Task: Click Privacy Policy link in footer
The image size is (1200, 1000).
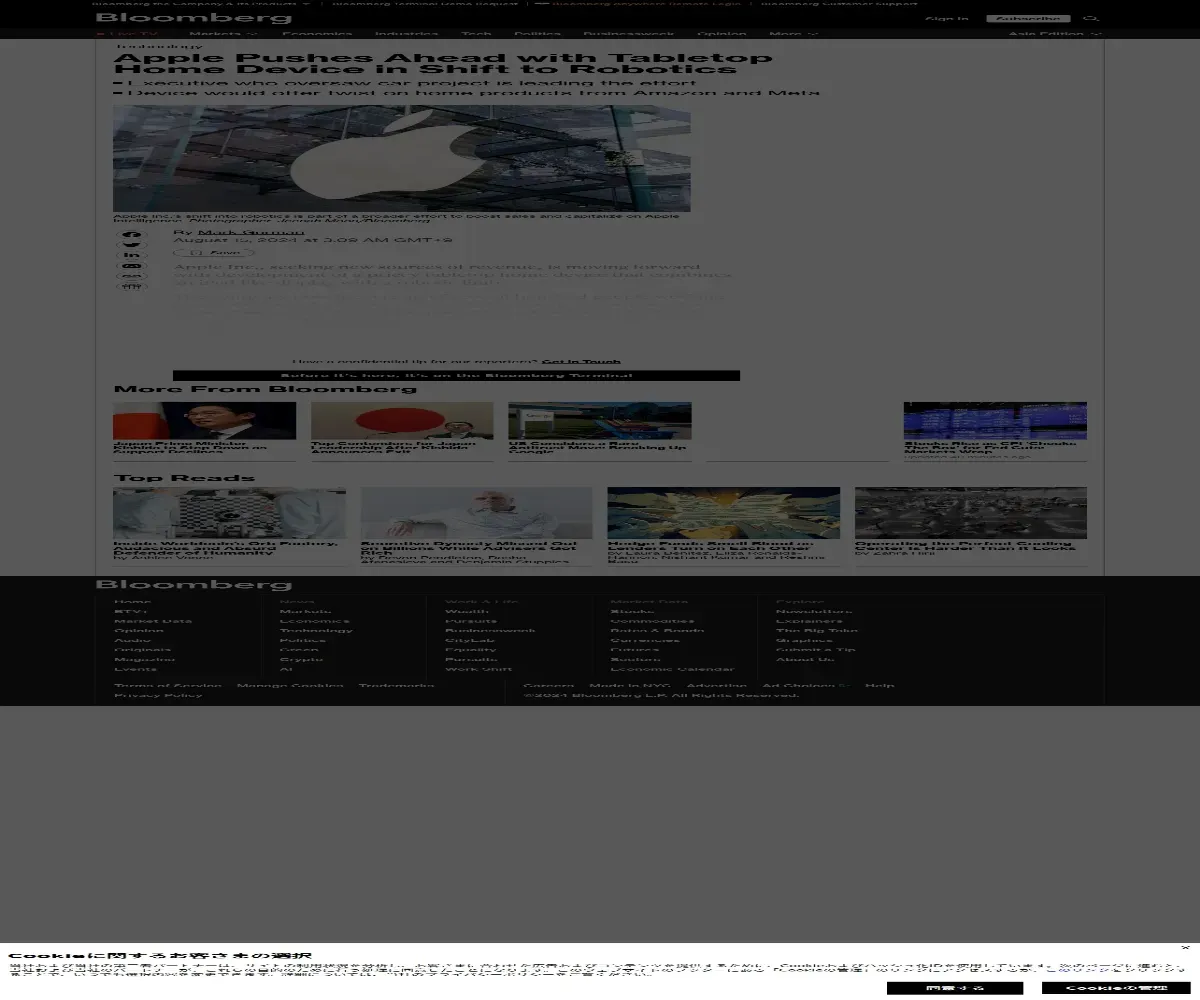Action: tap(158, 695)
